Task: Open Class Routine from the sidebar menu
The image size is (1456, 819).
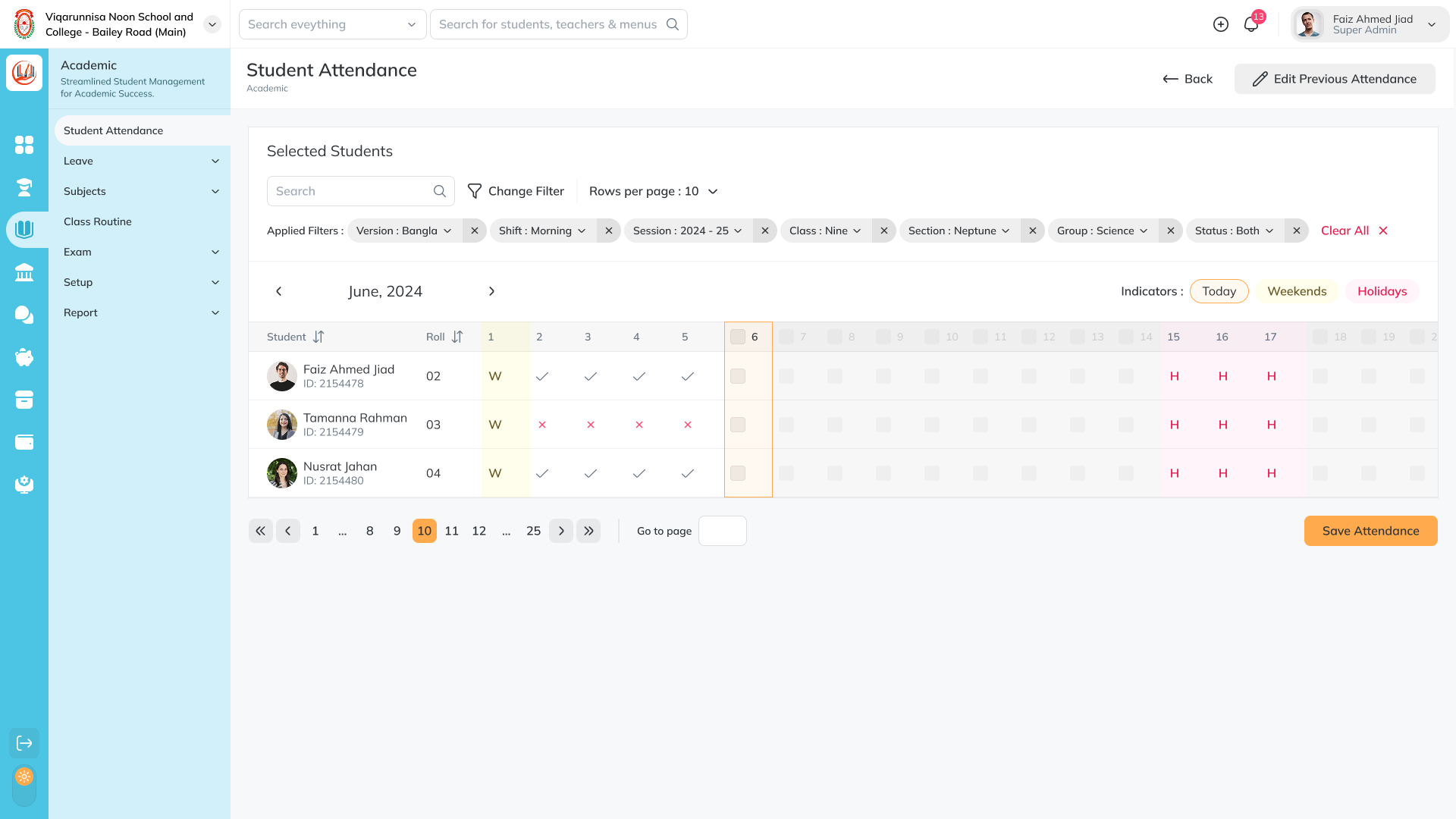Action: pyautogui.click(x=98, y=221)
